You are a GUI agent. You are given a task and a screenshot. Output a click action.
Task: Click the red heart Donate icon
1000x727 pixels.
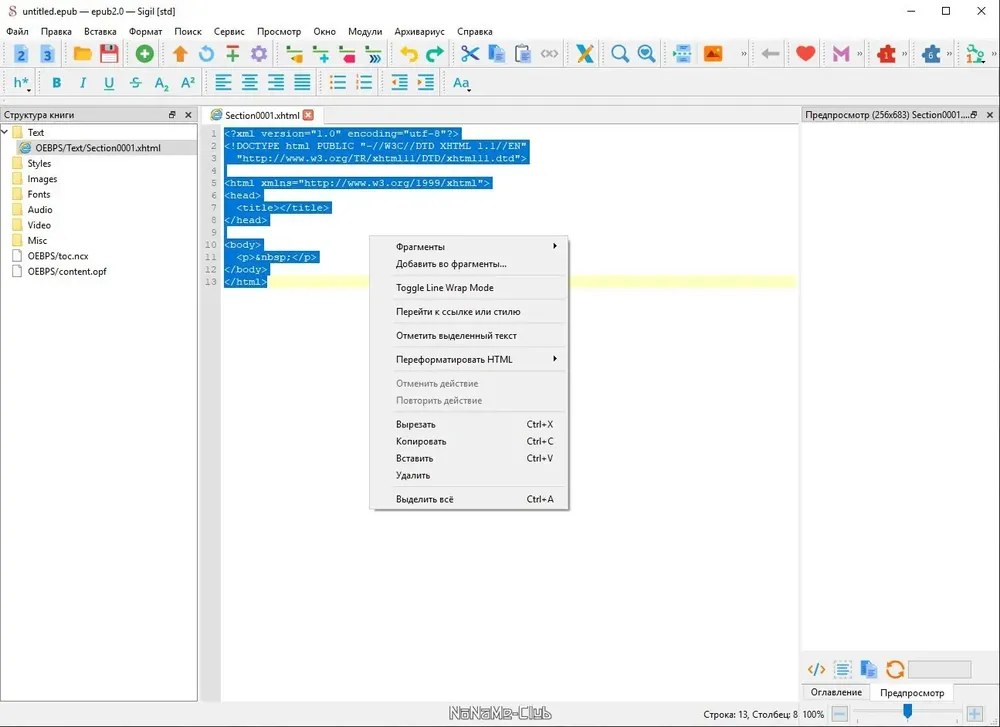[x=805, y=54]
